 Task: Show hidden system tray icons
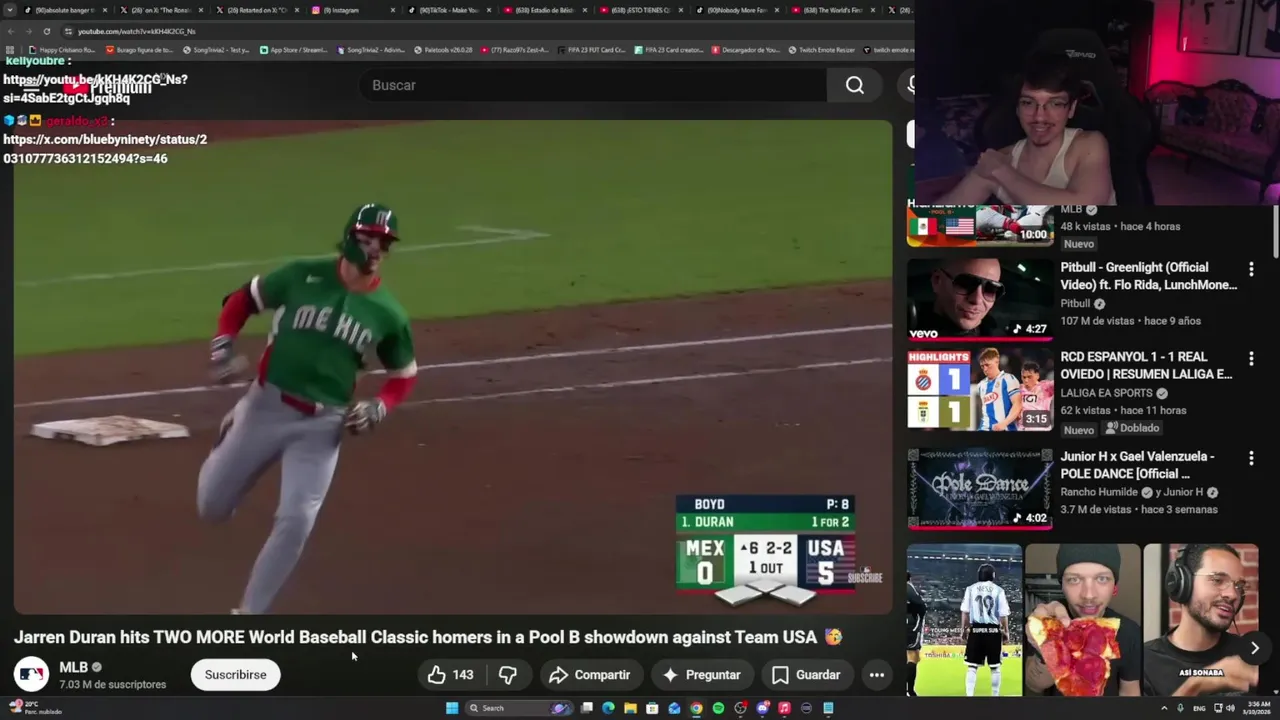(1165, 708)
